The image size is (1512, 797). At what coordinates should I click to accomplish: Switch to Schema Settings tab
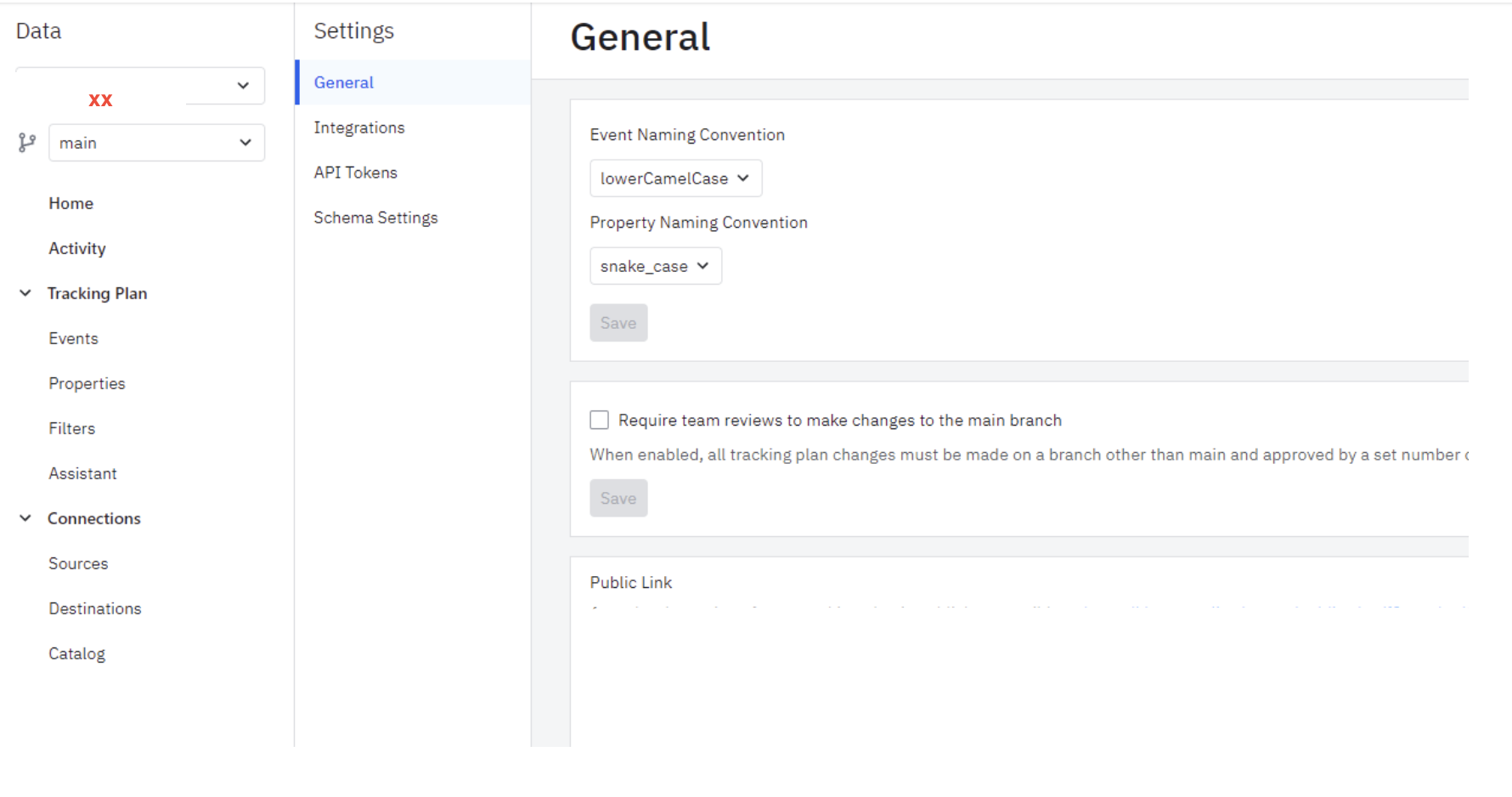[375, 218]
